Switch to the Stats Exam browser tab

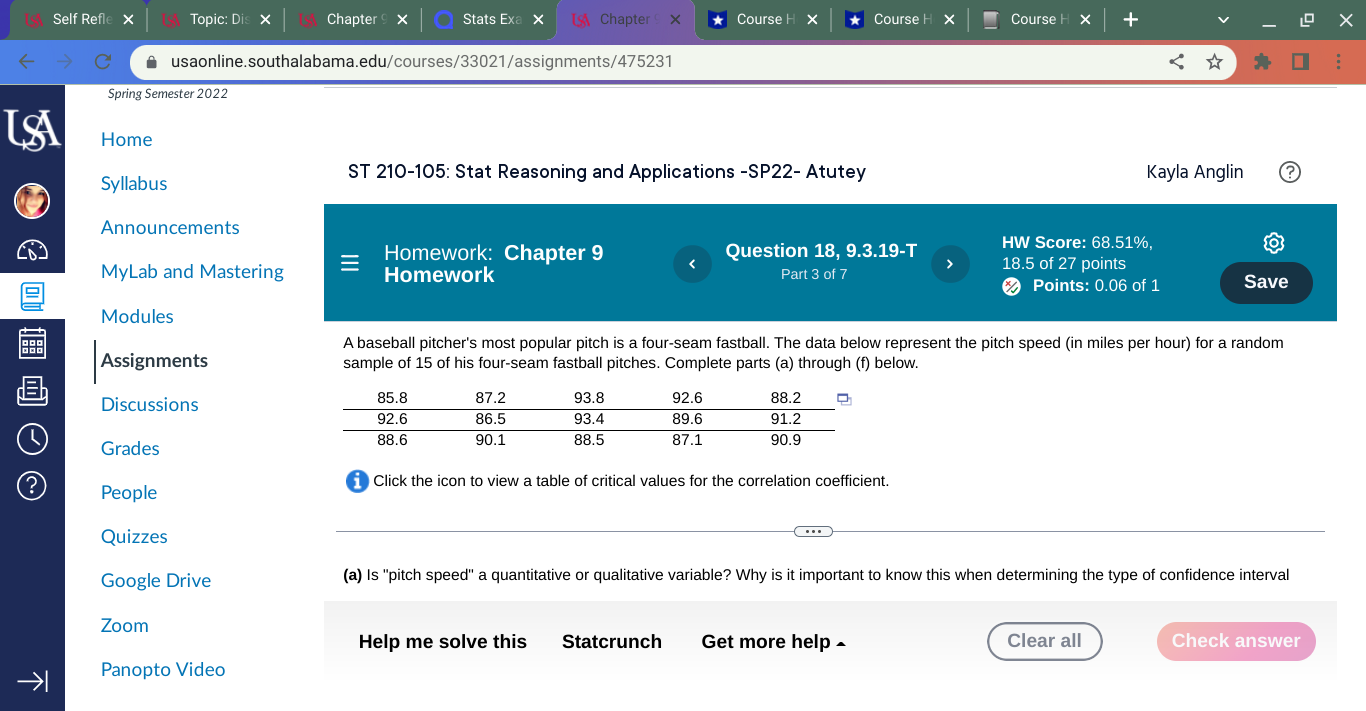(490, 18)
